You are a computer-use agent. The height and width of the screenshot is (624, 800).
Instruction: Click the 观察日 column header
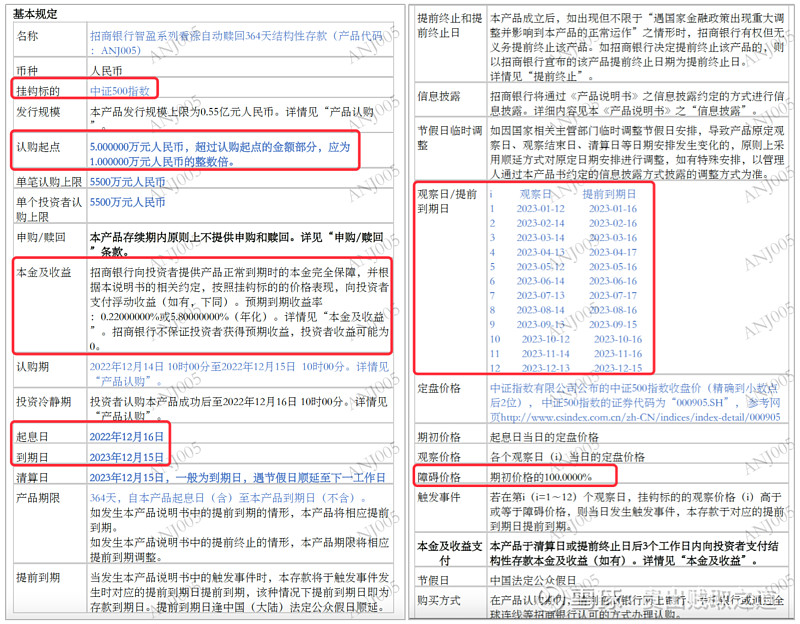536,194
